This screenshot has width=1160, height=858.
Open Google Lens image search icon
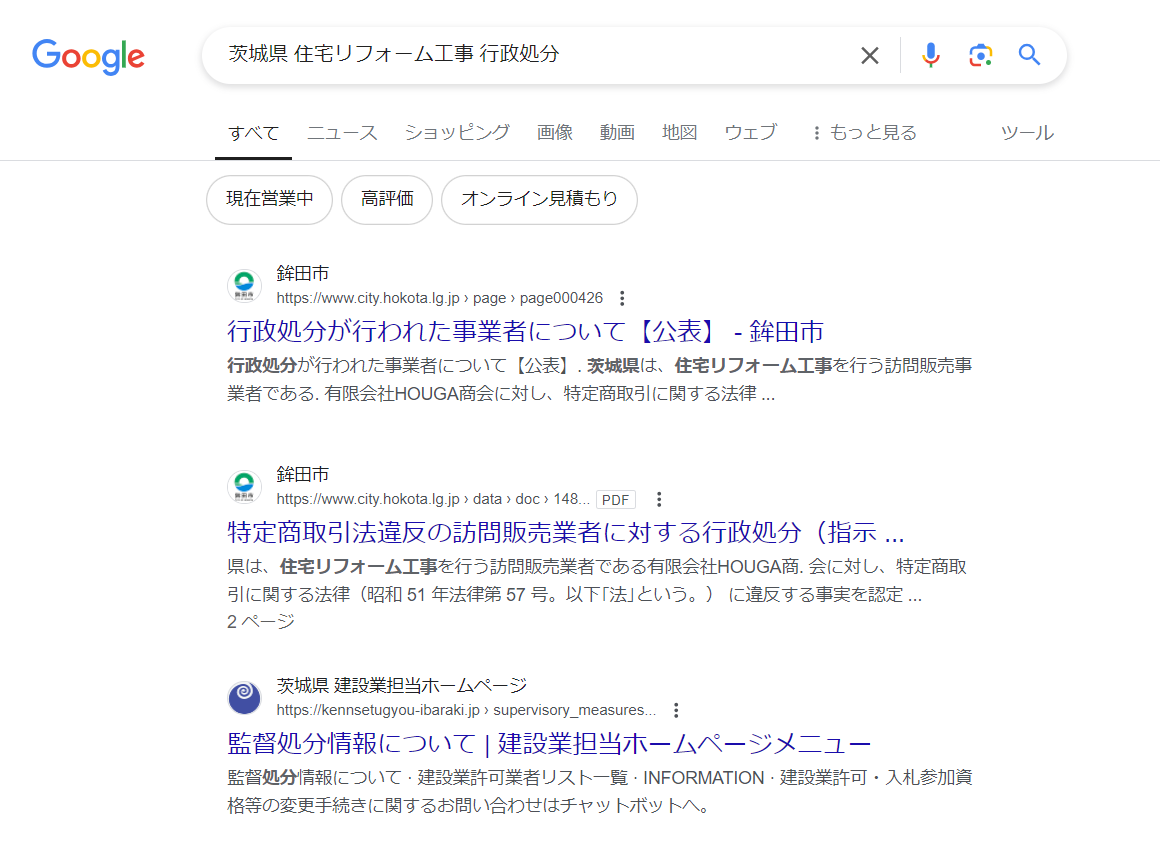point(980,55)
